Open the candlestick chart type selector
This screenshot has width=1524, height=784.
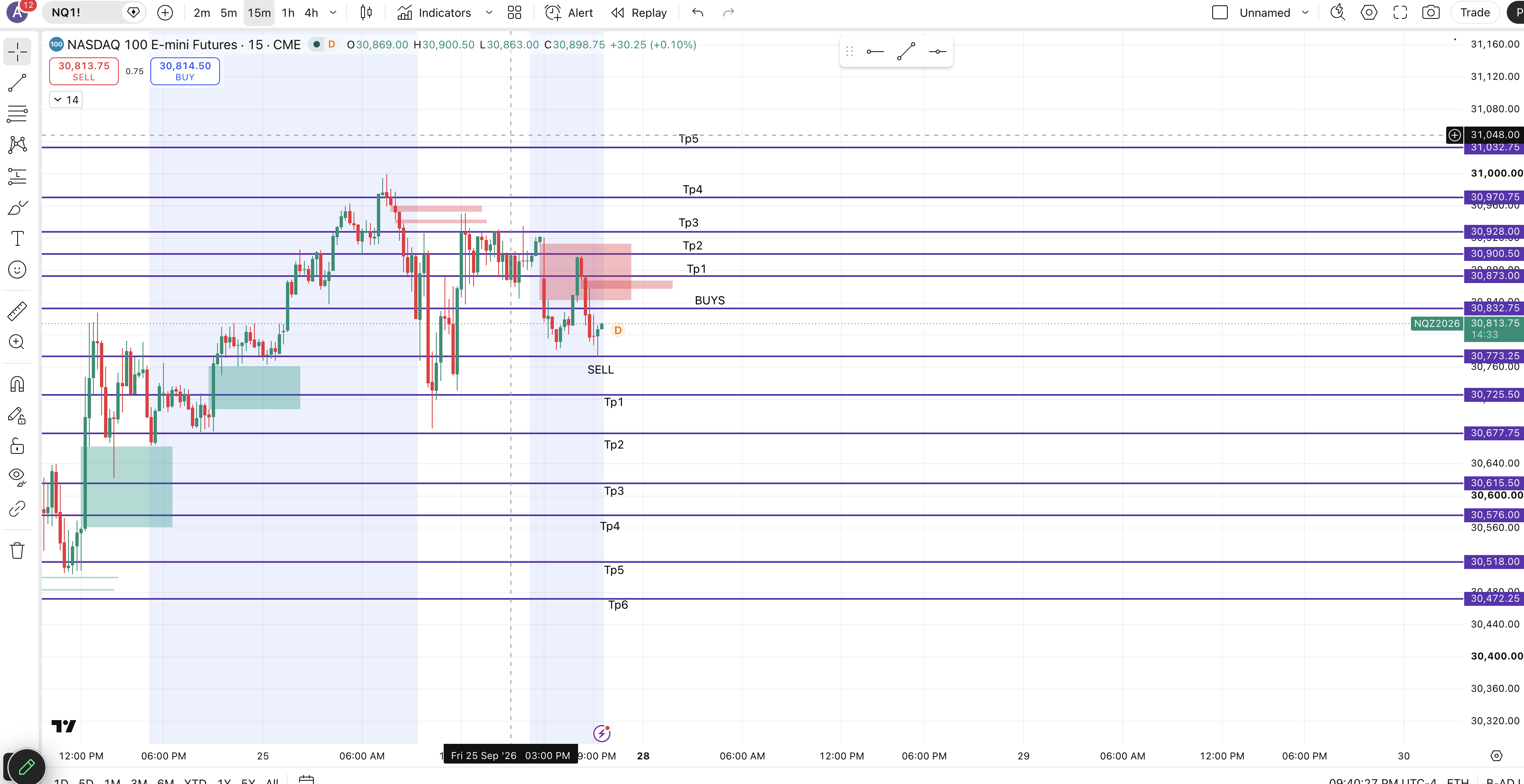366,12
